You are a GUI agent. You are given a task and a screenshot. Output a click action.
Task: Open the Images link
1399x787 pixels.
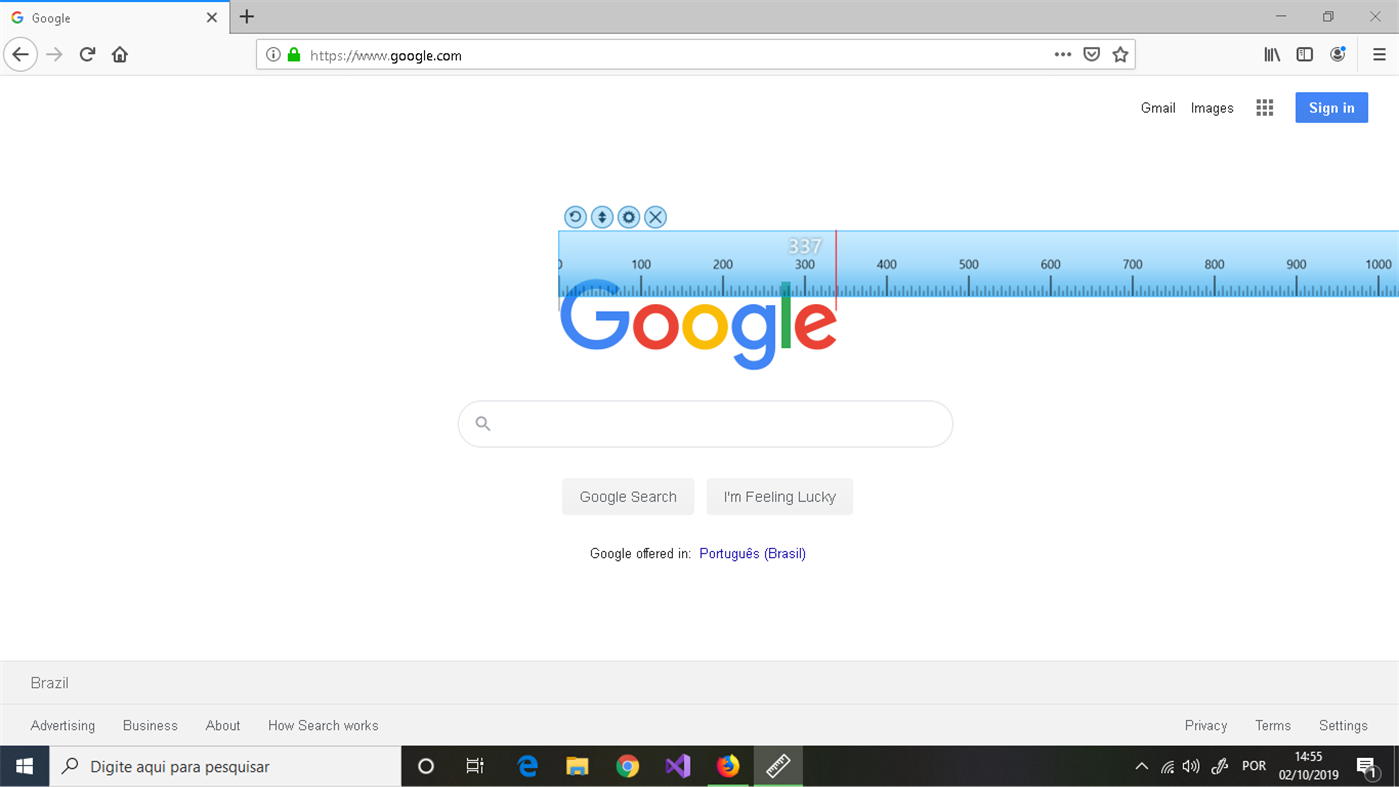coord(1212,108)
